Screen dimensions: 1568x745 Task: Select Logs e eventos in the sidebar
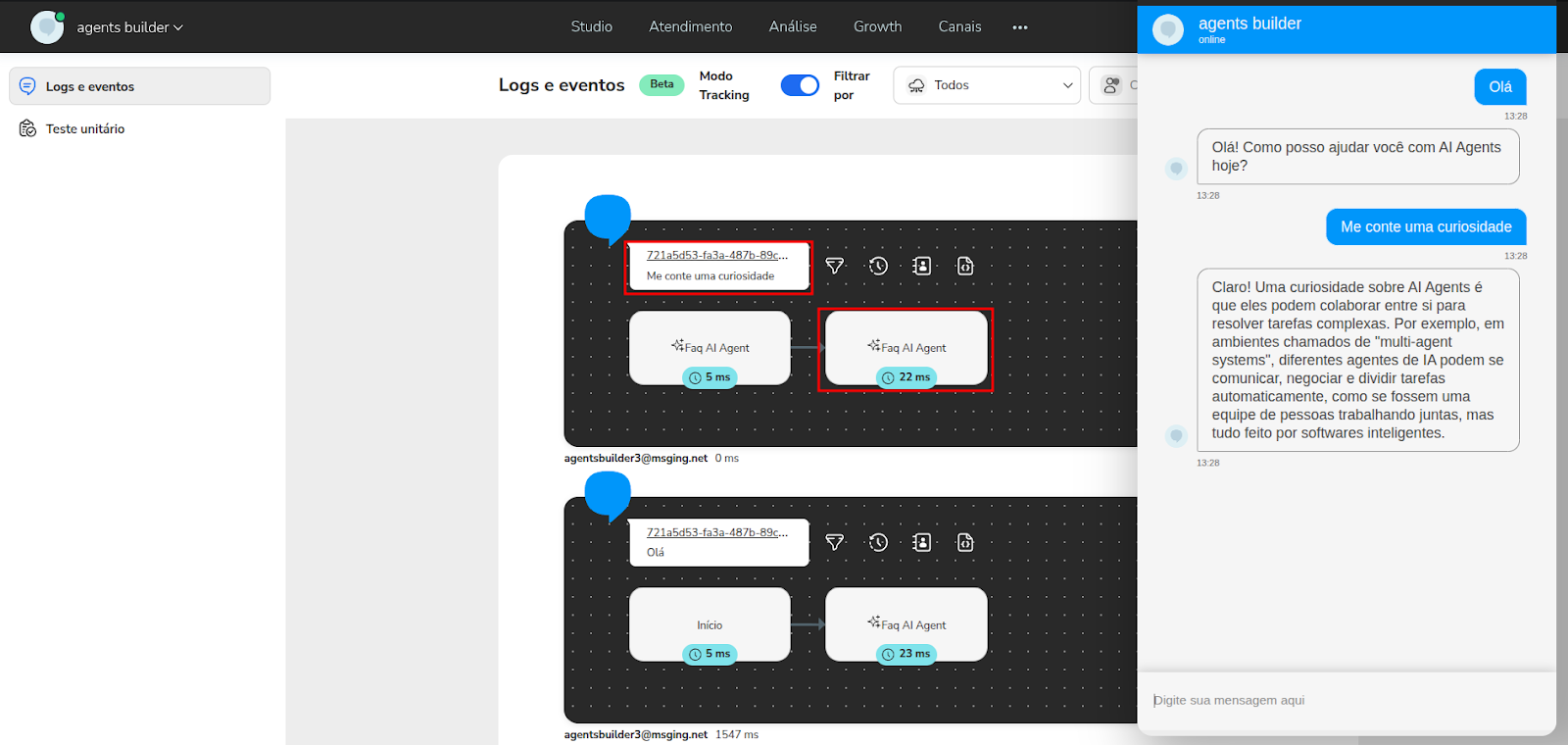(90, 86)
